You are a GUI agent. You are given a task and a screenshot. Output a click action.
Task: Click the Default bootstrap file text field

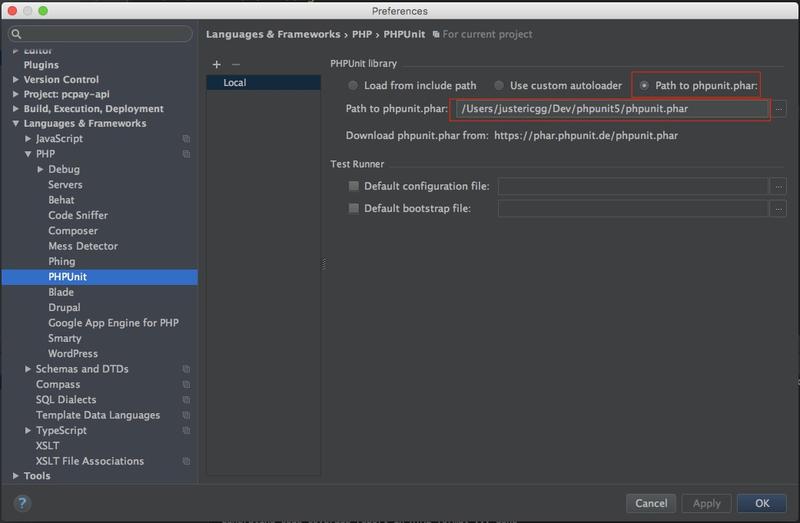click(633, 209)
